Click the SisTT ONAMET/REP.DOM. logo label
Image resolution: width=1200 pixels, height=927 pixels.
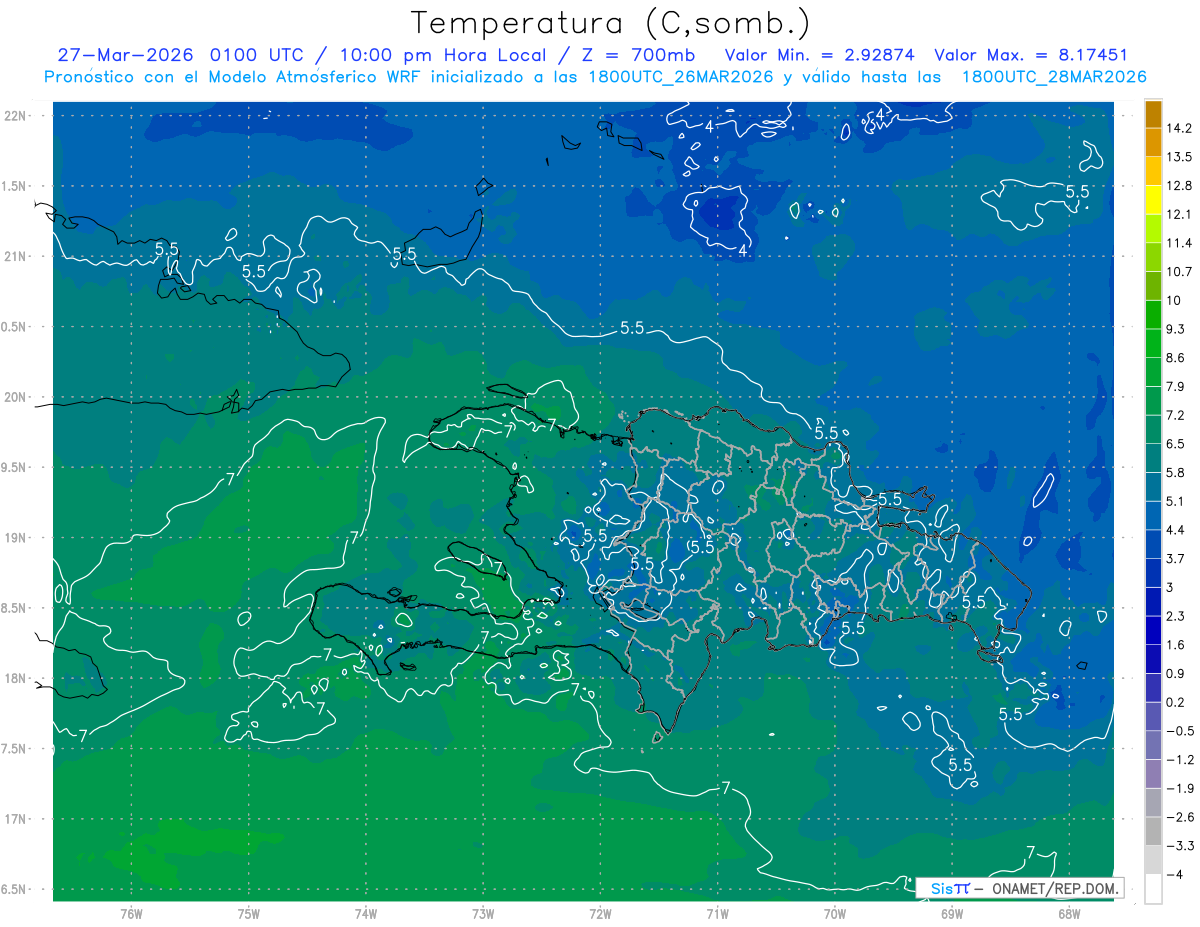click(1019, 888)
